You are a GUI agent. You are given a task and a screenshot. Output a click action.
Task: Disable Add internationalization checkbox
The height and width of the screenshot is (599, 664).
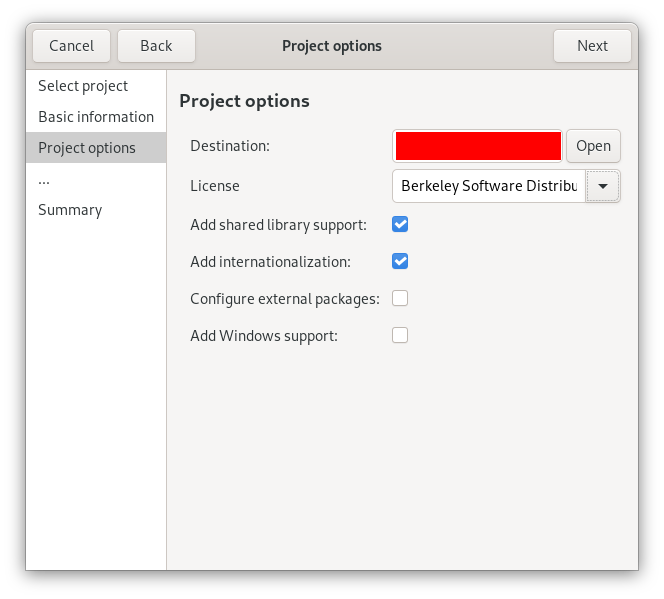pos(400,261)
